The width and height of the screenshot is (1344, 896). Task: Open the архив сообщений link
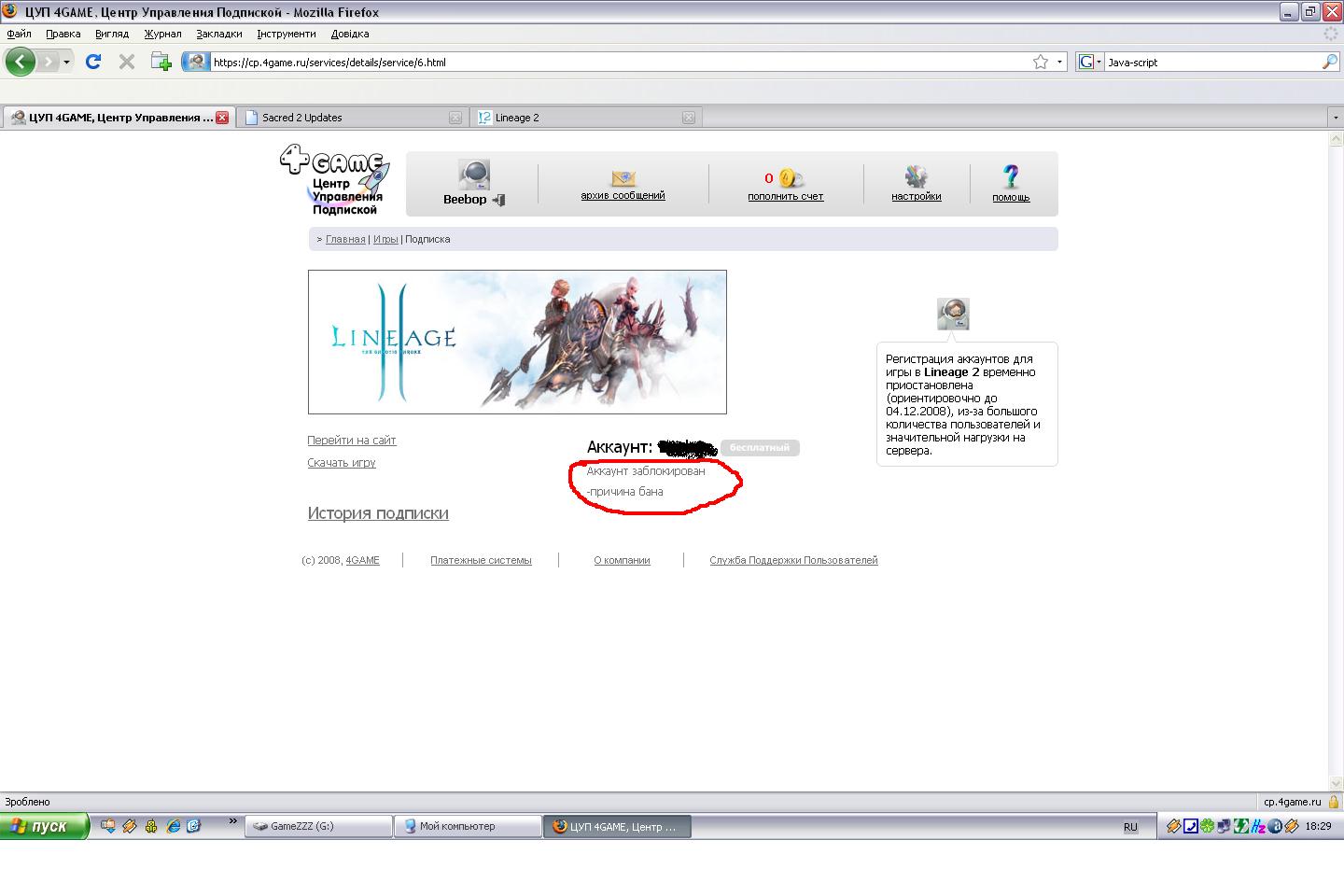tap(623, 196)
